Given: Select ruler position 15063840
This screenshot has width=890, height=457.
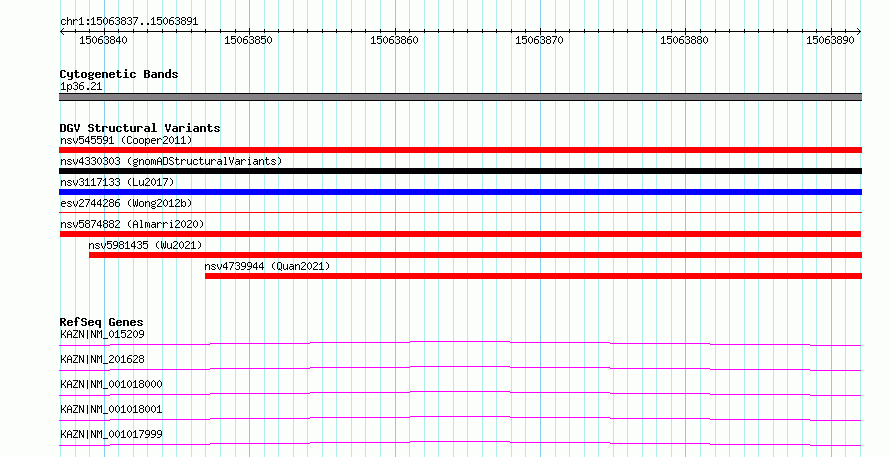Looking at the screenshot, I should [x=103, y=40].
